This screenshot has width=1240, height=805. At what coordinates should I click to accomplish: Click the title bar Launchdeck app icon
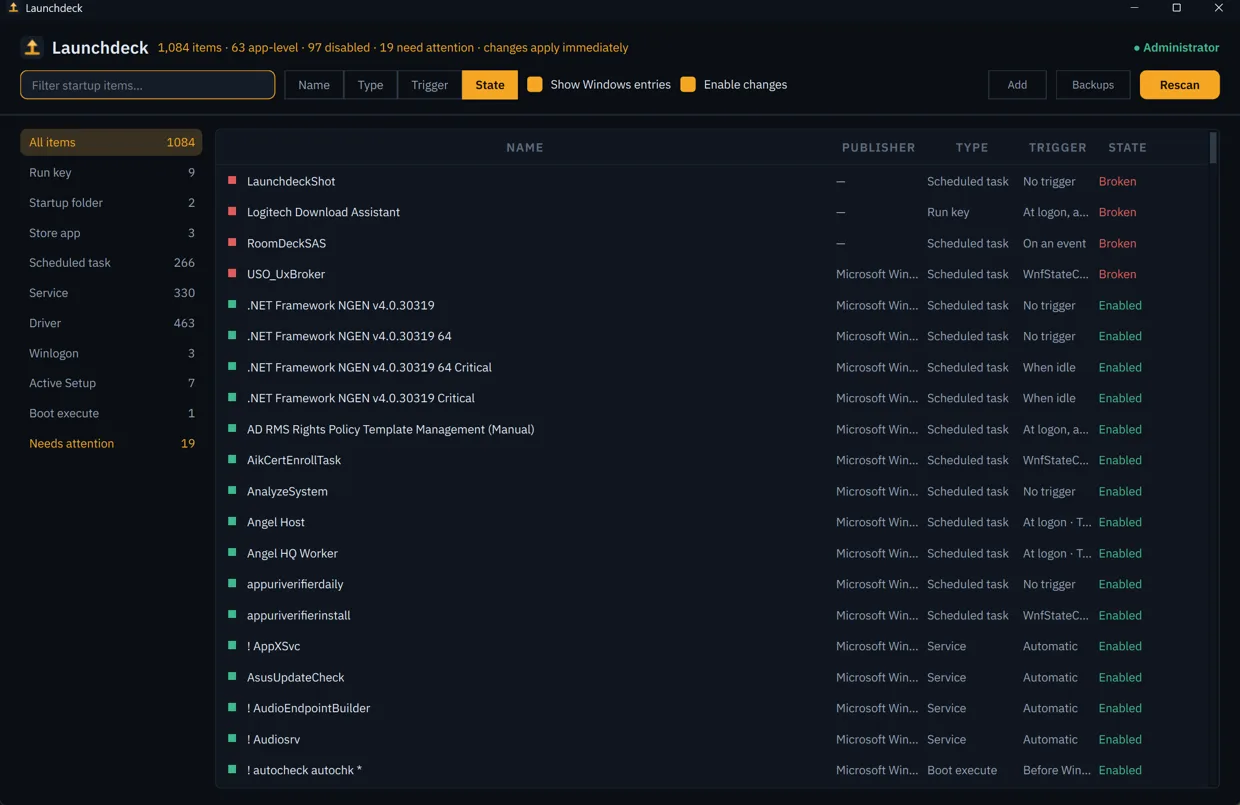13,8
